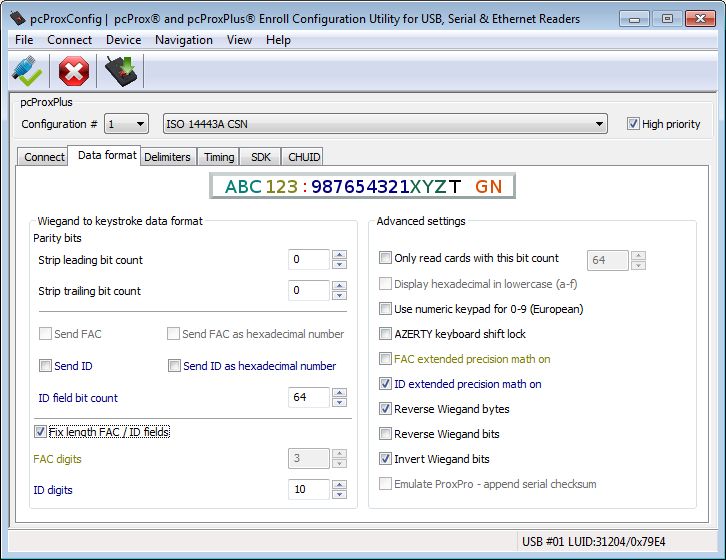Enable AZERTY keyboard shift lock

pyautogui.click(x=385, y=333)
